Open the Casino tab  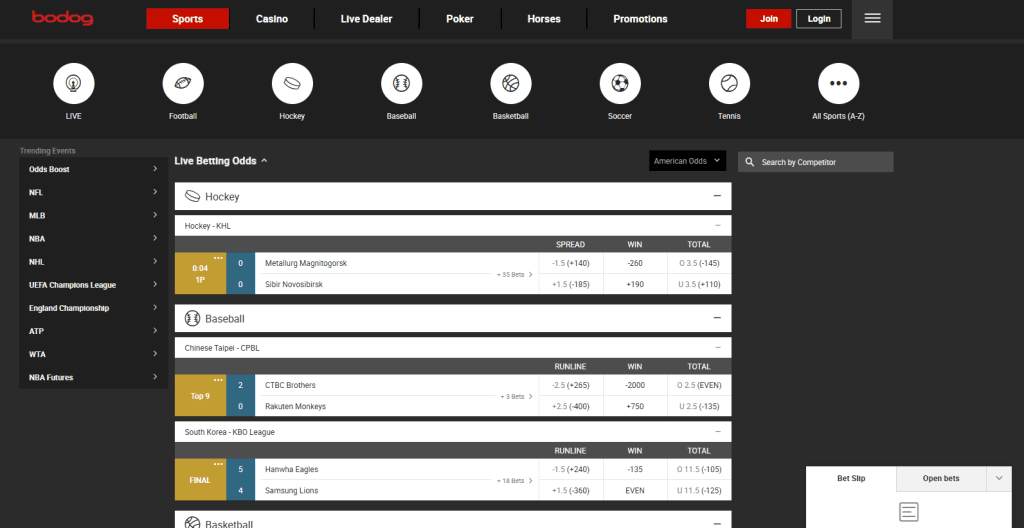(272, 19)
